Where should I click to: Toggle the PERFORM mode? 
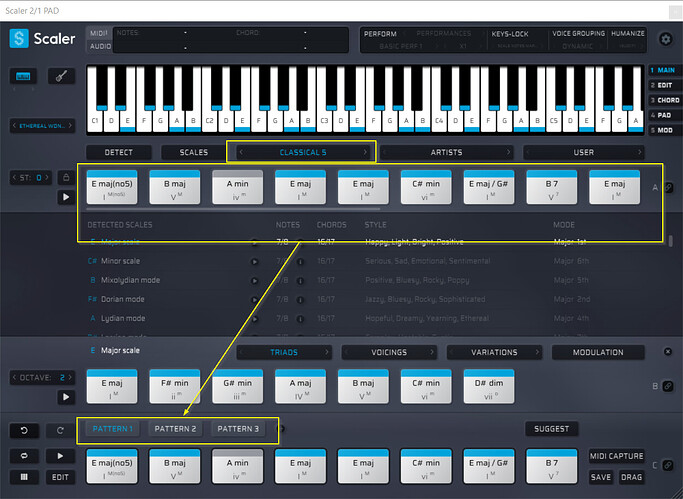380,34
